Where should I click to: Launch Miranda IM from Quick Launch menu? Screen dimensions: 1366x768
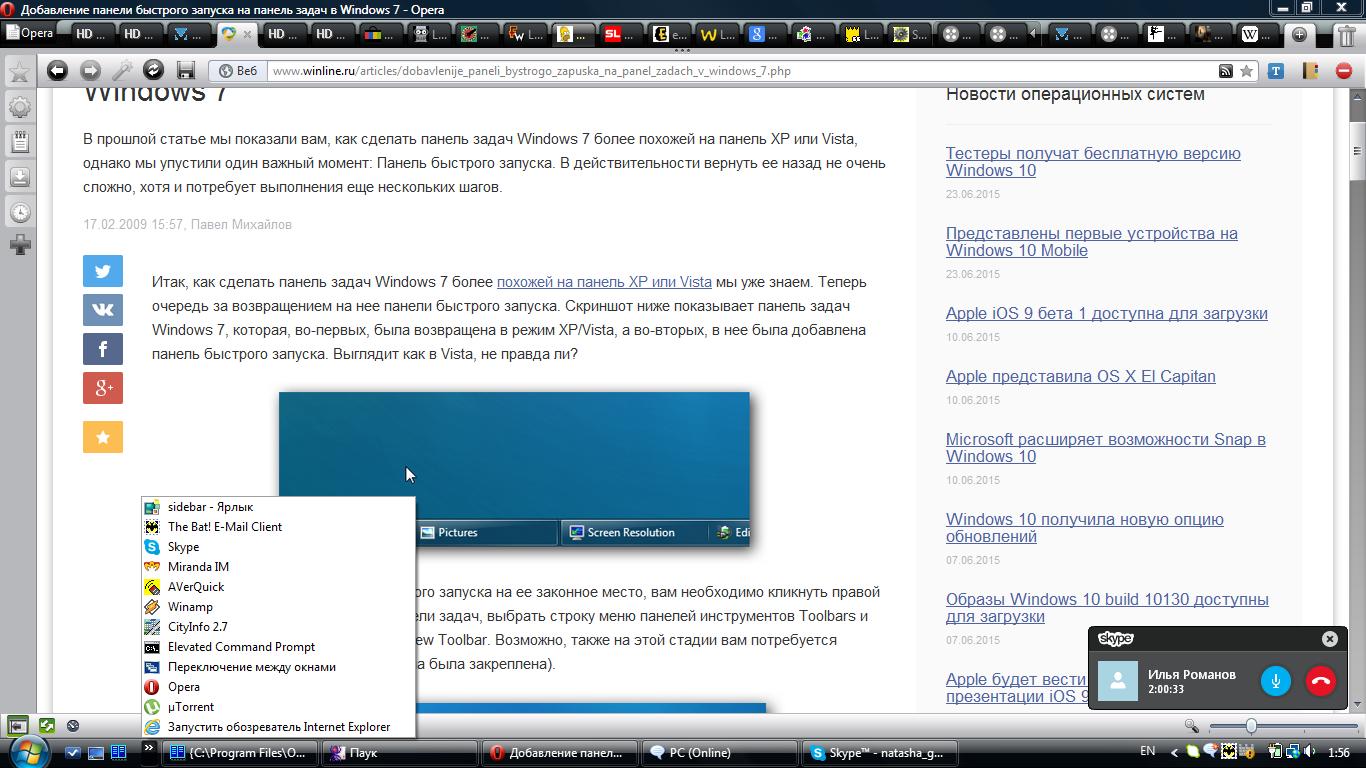click(278, 567)
